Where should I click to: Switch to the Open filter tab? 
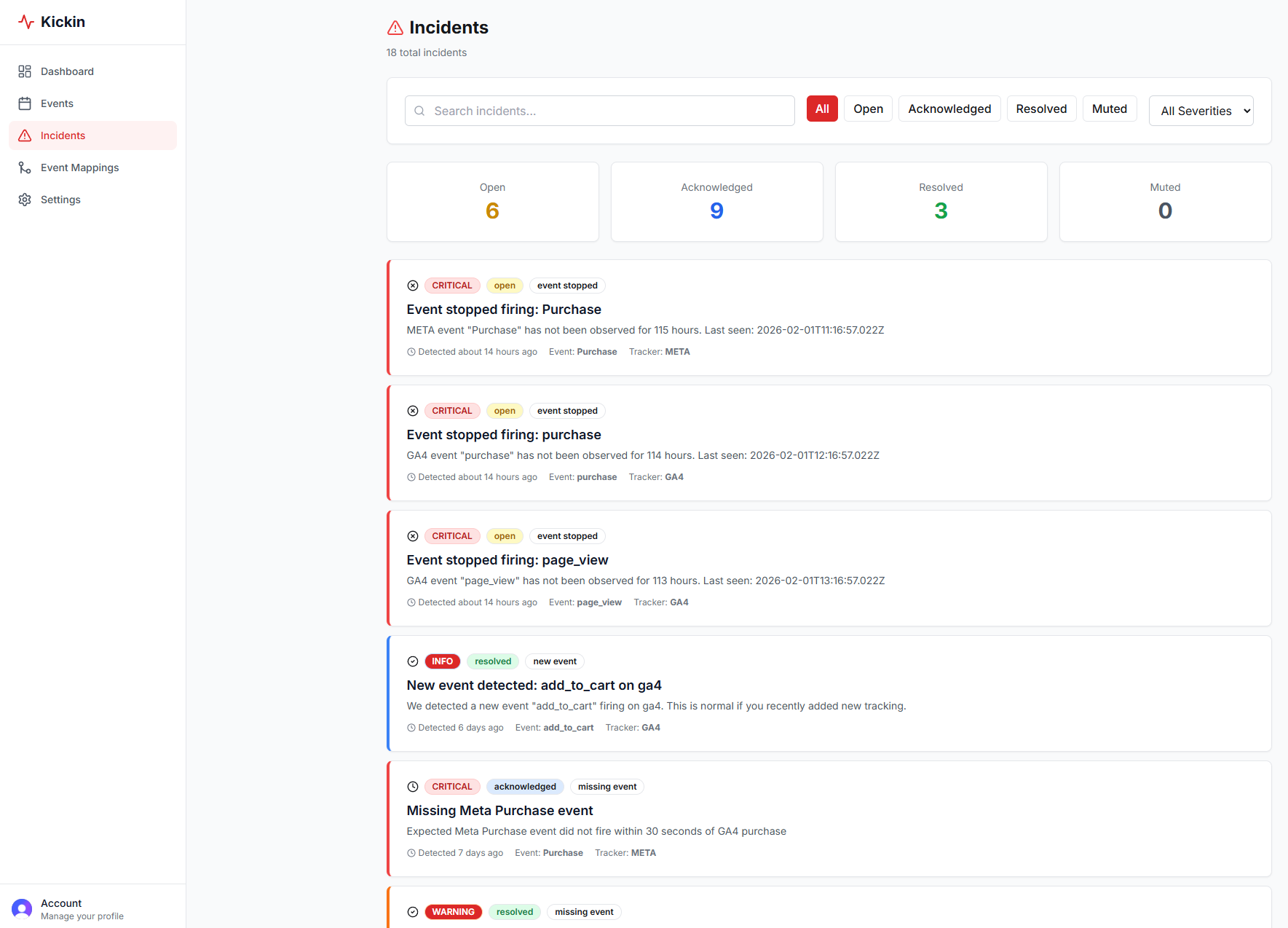coord(868,109)
